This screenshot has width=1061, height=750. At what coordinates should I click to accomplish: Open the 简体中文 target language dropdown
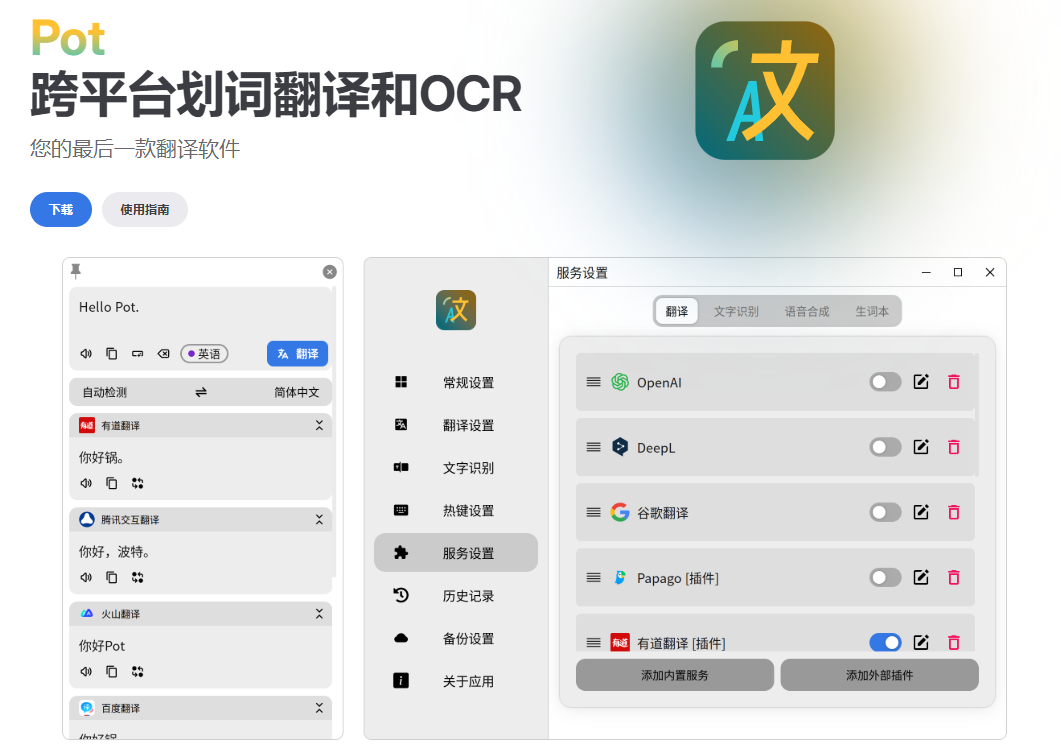pos(296,392)
